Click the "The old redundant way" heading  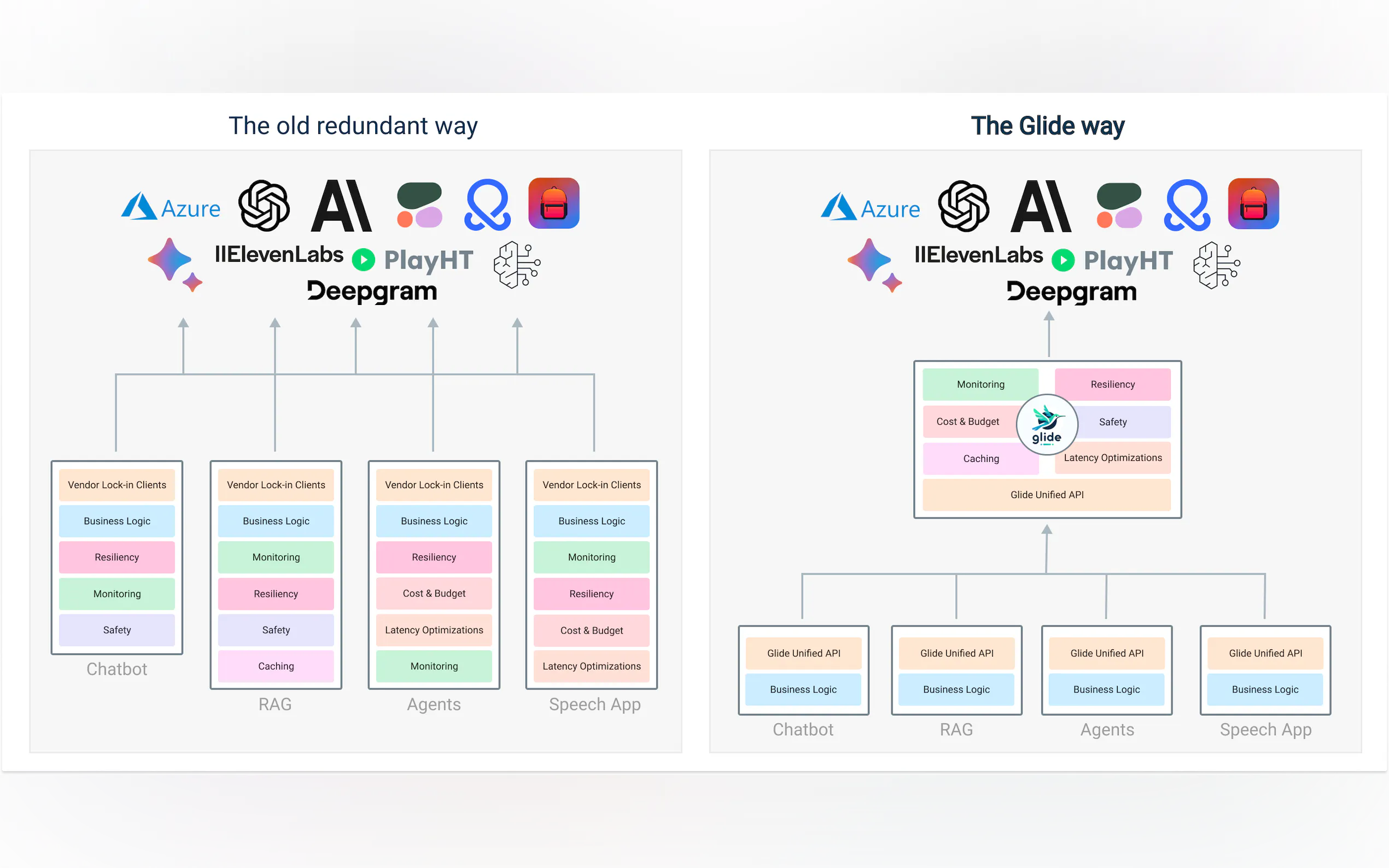click(353, 126)
